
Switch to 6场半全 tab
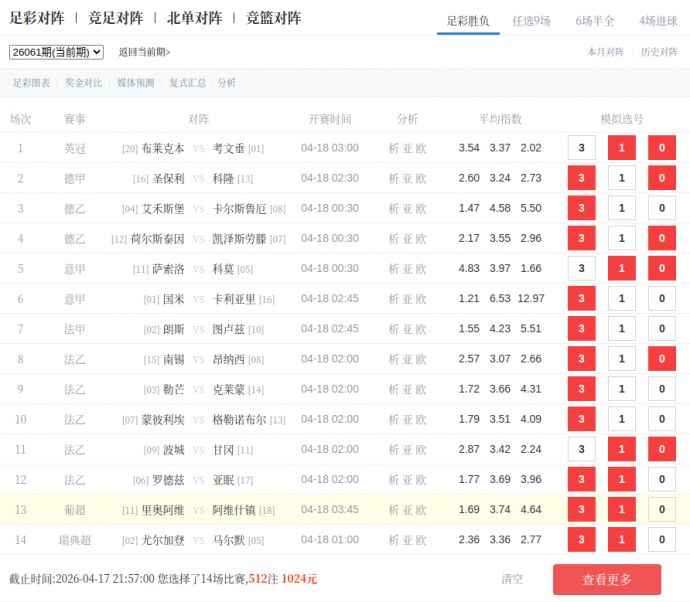pyautogui.click(x=595, y=20)
